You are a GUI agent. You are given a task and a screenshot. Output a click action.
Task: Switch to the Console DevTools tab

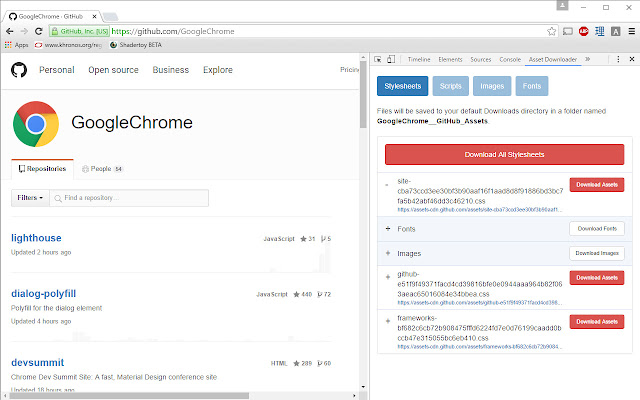click(510, 60)
